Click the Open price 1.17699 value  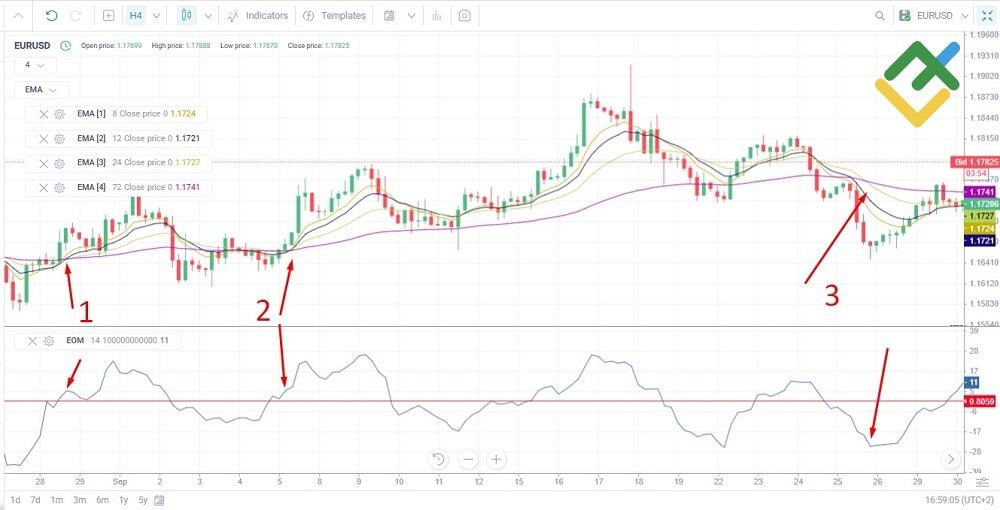point(129,46)
